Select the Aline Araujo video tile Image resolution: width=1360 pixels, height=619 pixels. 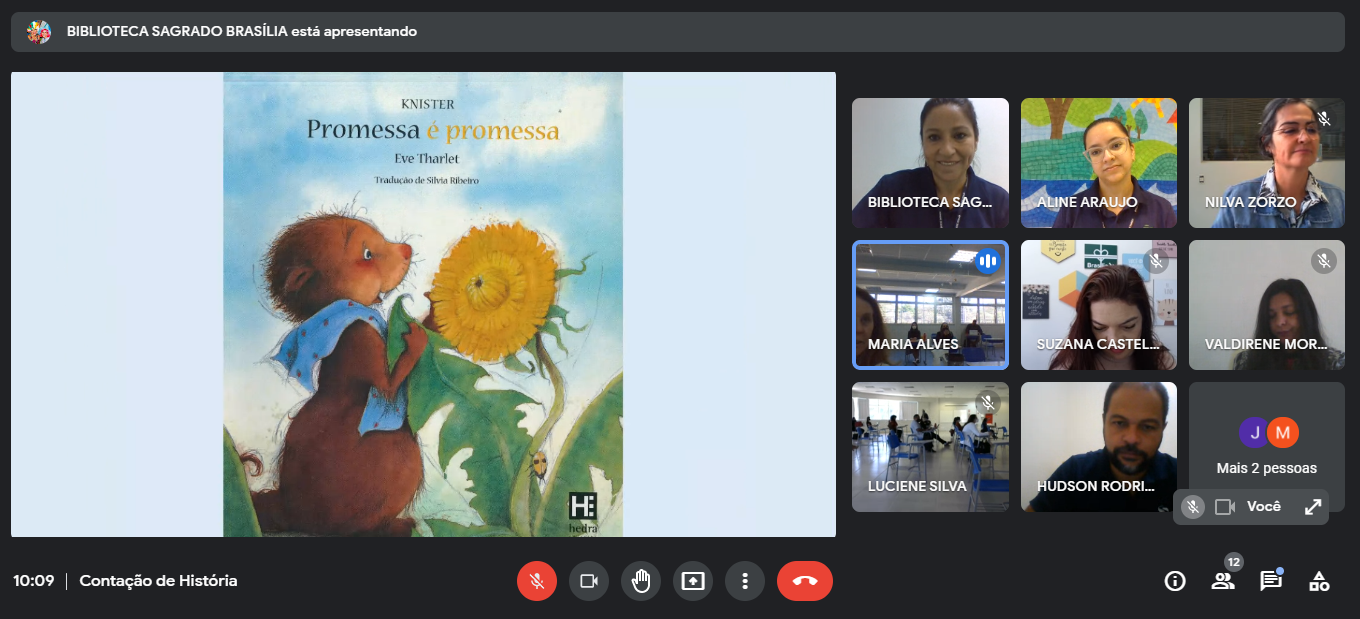coord(1098,162)
